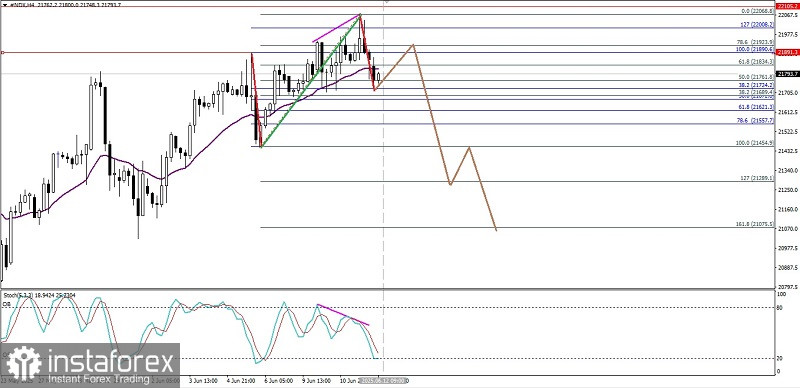
Task: Select Fibonacci label 0.0 (22068.8)
Action: point(756,11)
